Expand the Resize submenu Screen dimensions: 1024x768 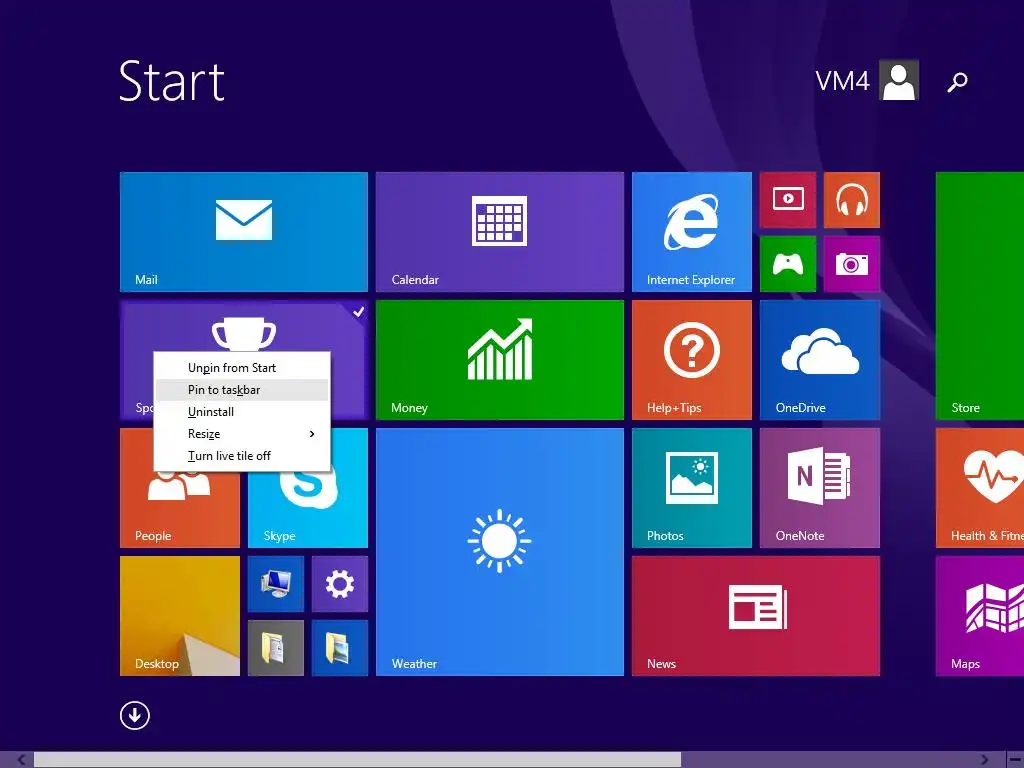[242, 434]
